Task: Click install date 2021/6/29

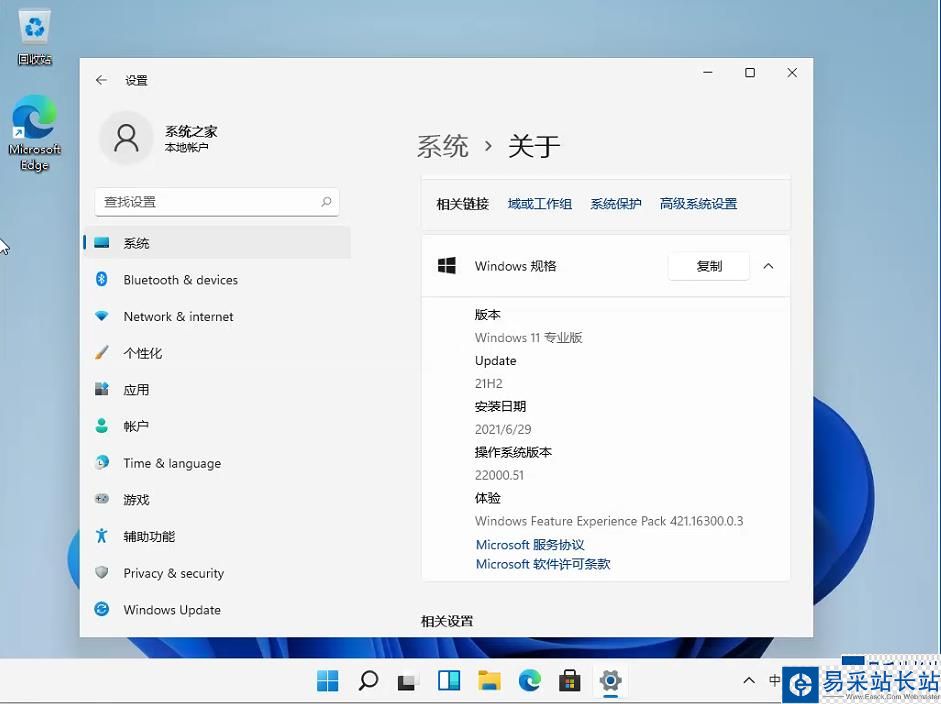Action: [503, 429]
